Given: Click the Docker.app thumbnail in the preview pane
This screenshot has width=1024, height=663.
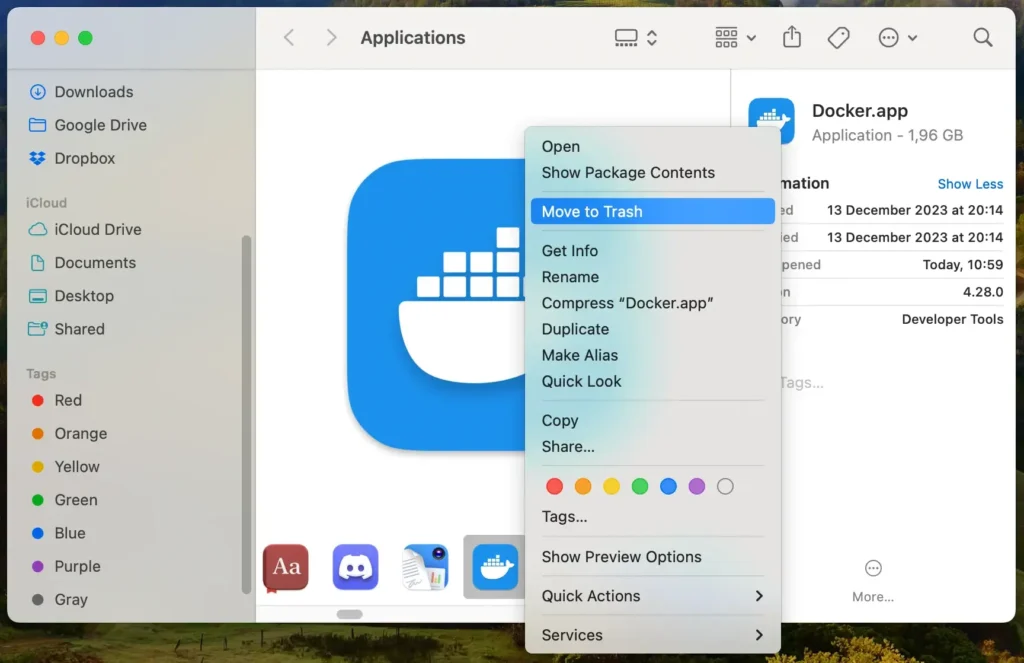Looking at the screenshot, I should (771, 120).
